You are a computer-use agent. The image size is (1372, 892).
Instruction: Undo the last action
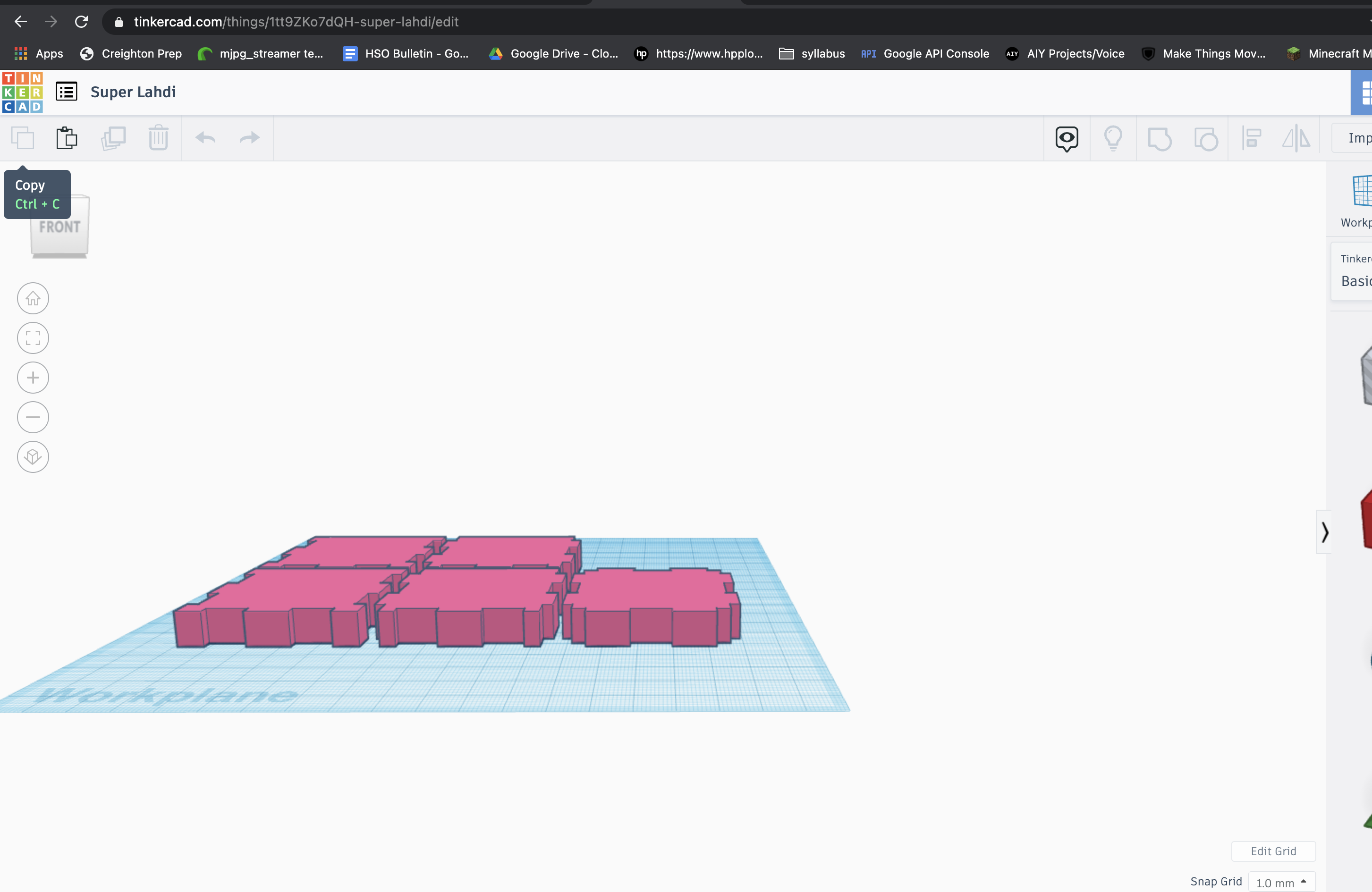pos(205,138)
